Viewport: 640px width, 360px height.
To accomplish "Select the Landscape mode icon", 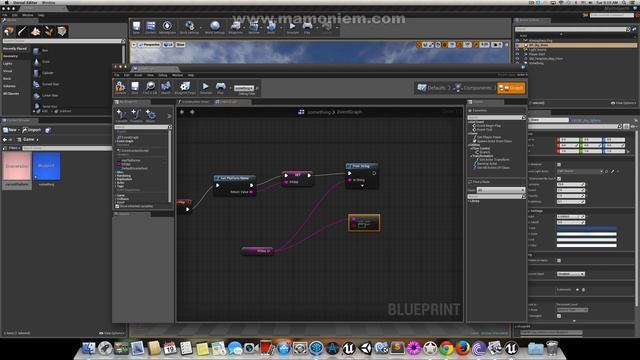I will point(36,31).
